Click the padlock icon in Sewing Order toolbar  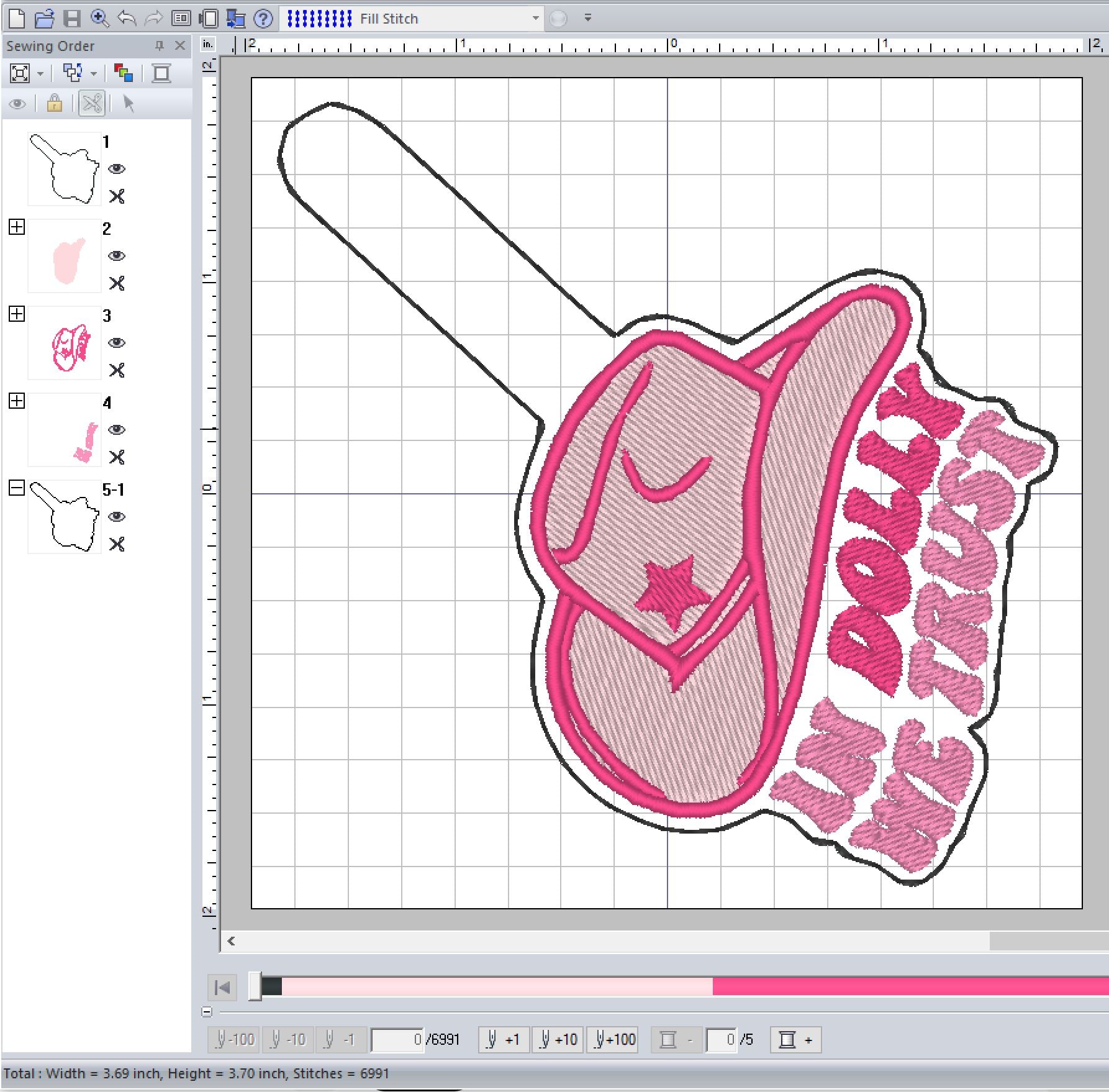(x=55, y=103)
